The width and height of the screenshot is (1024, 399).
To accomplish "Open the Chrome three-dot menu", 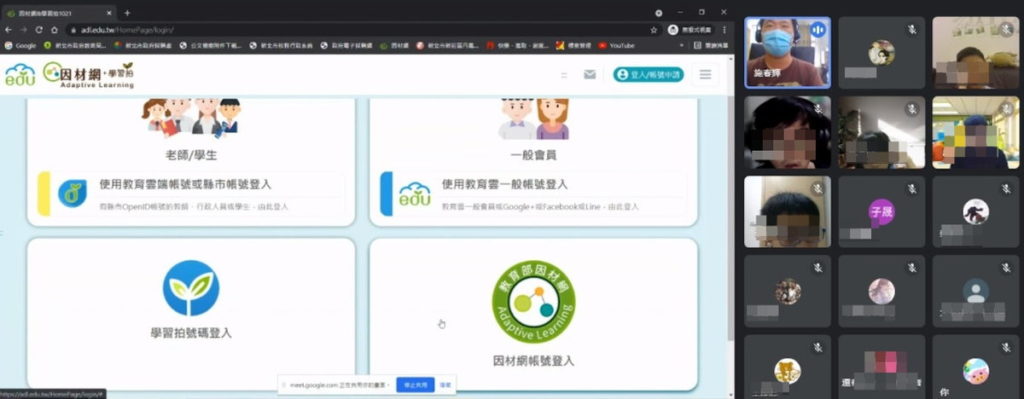I will tap(724, 30).
